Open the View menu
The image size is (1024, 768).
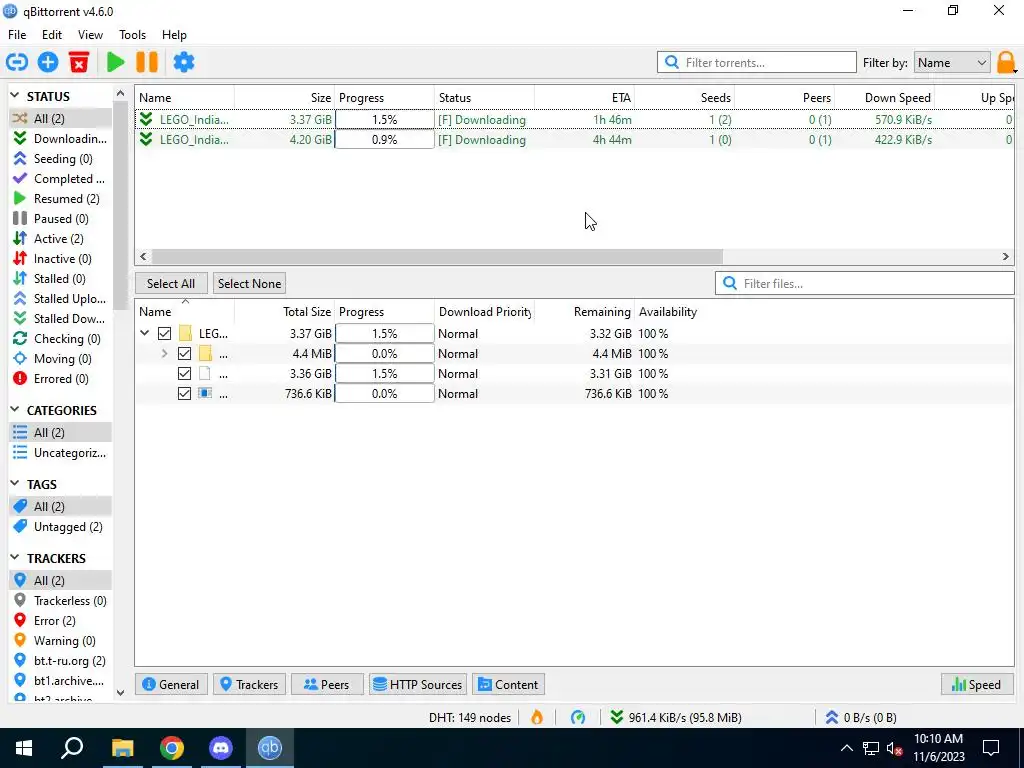[90, 35]
